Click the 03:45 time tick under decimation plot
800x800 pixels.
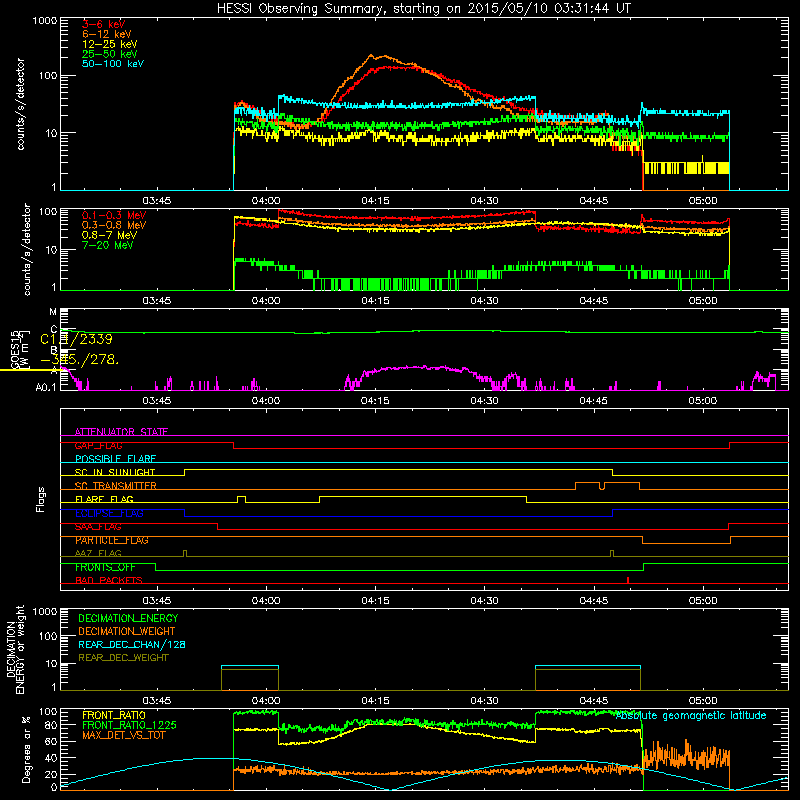click(157, 701)
